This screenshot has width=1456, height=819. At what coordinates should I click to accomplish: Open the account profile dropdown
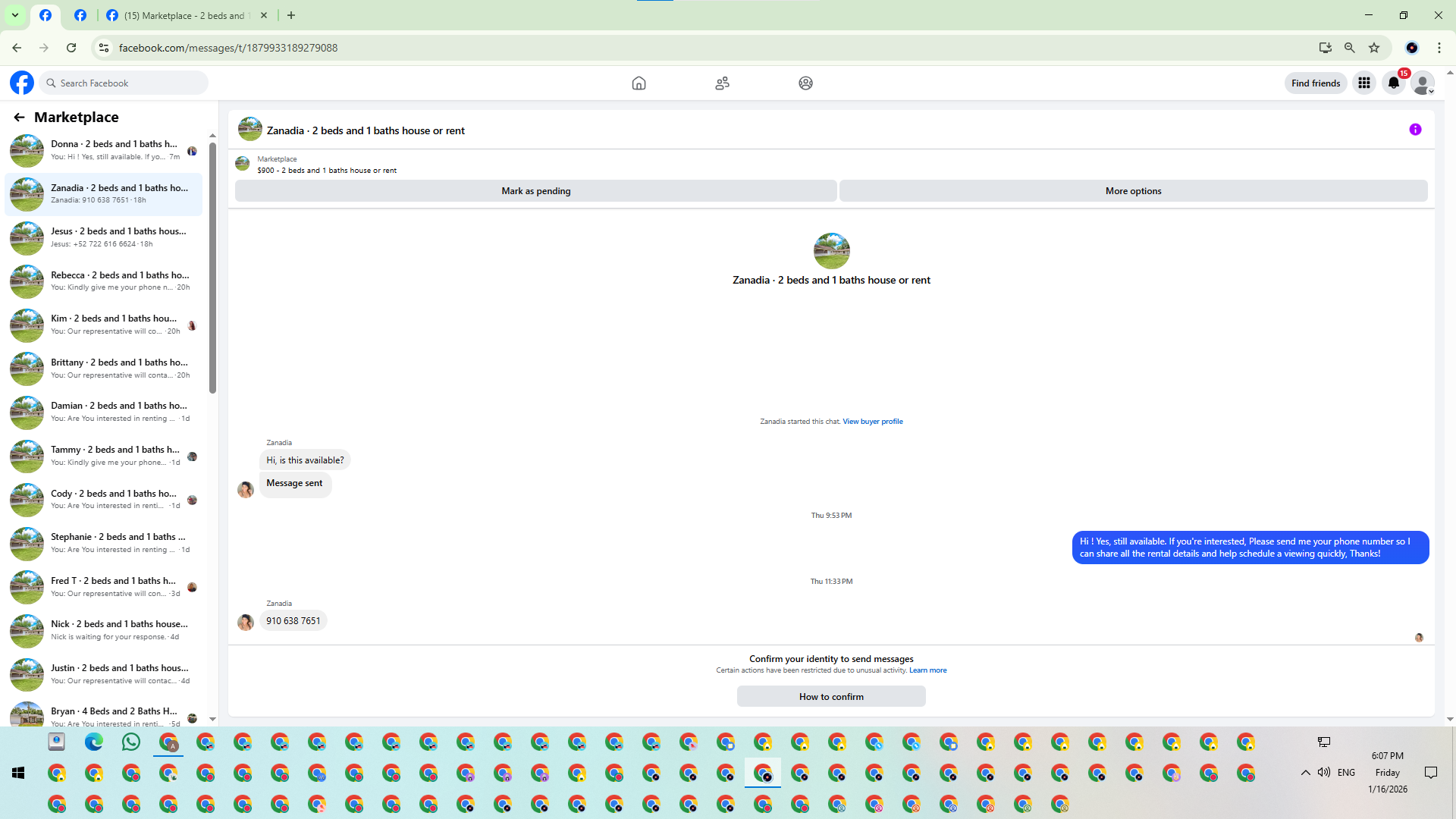pos(1423,83)
